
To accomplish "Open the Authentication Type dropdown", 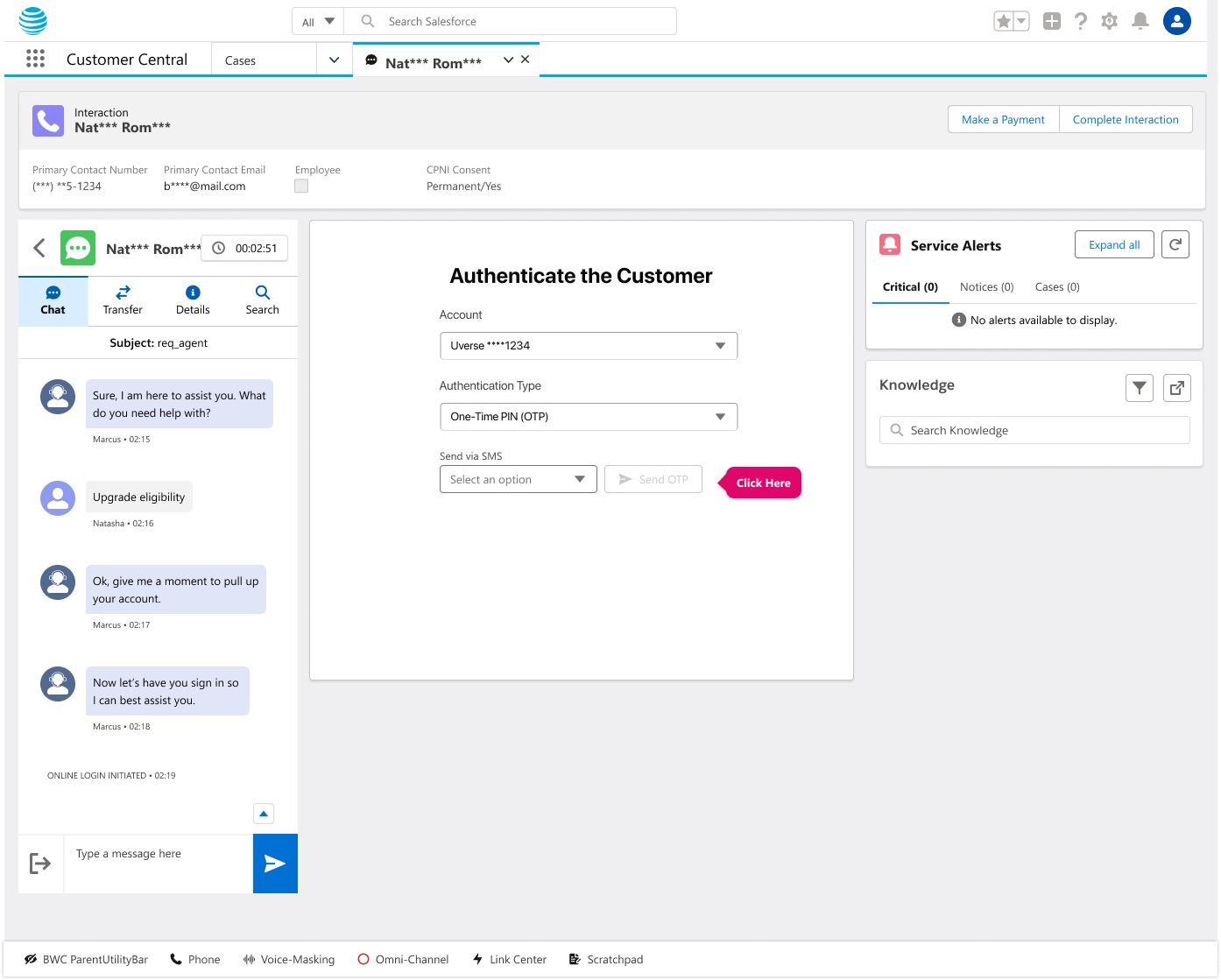I will click(589, 417).
